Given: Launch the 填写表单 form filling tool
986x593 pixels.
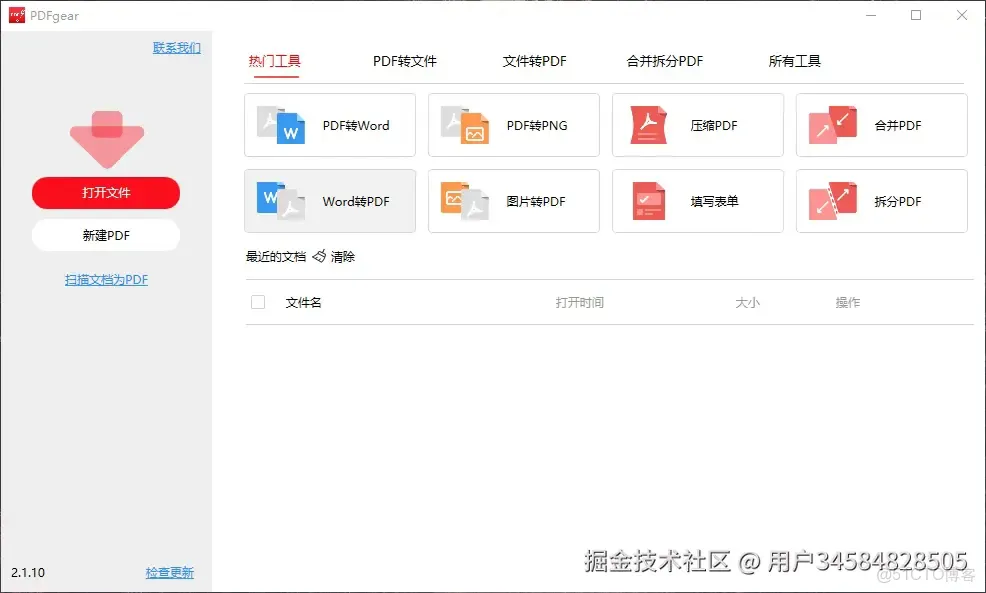Looking at the screenshot, I should 697,201.
